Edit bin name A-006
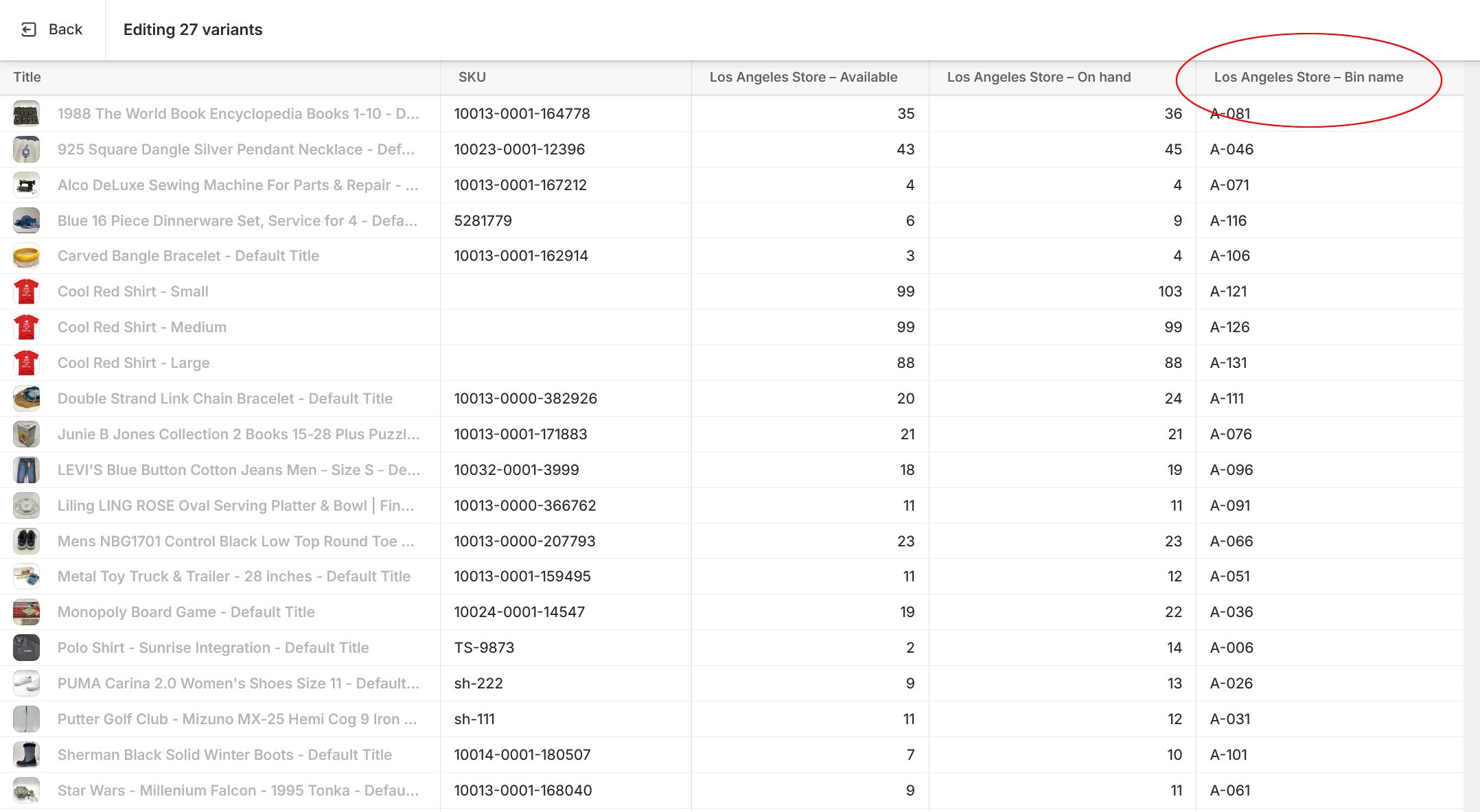The height and width of the screenshot is (812, 1480). [x=1330, y=648]
